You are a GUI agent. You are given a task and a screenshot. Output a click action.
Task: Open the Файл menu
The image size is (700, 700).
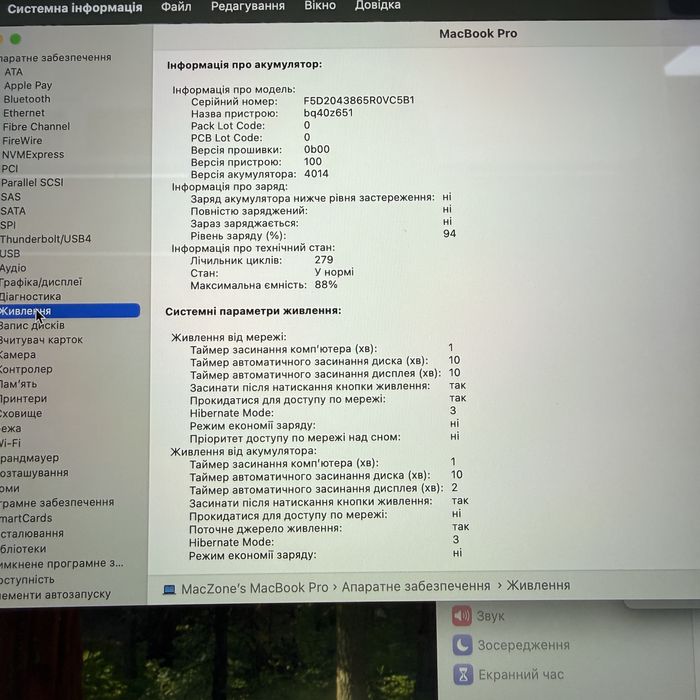(176, 7)
